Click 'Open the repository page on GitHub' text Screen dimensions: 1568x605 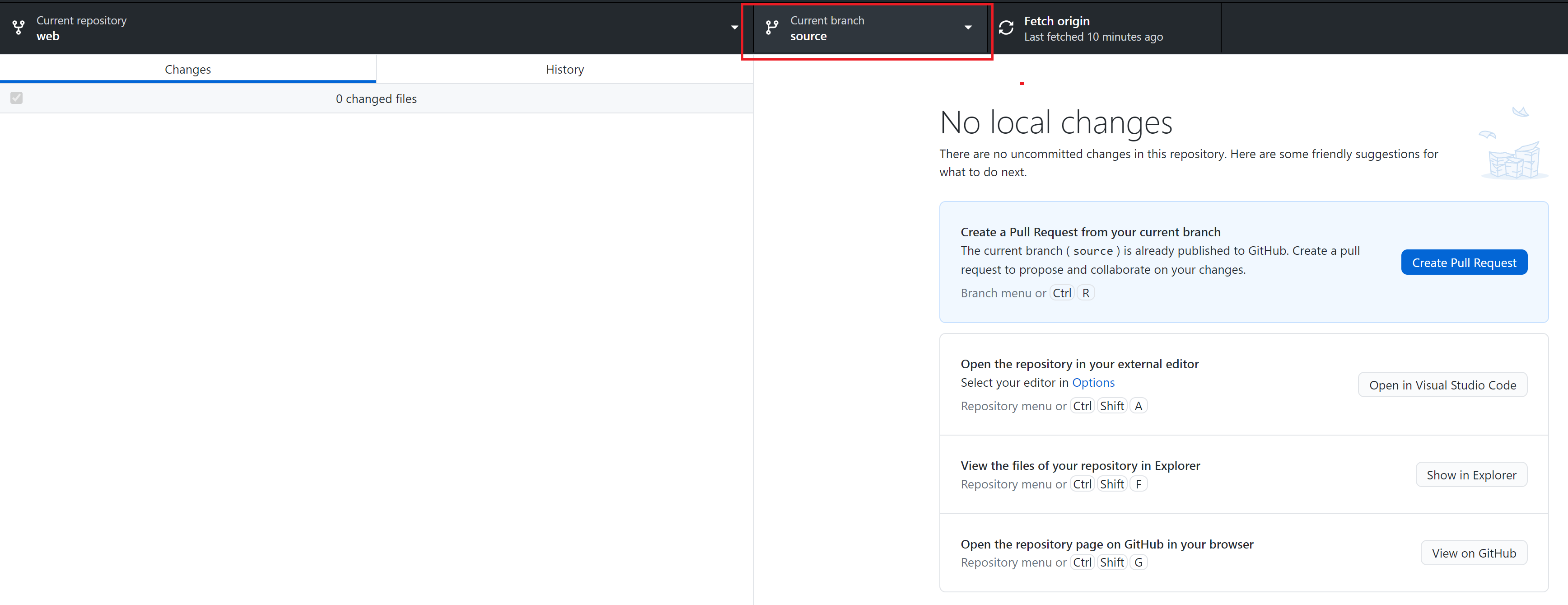[1107, 544]
